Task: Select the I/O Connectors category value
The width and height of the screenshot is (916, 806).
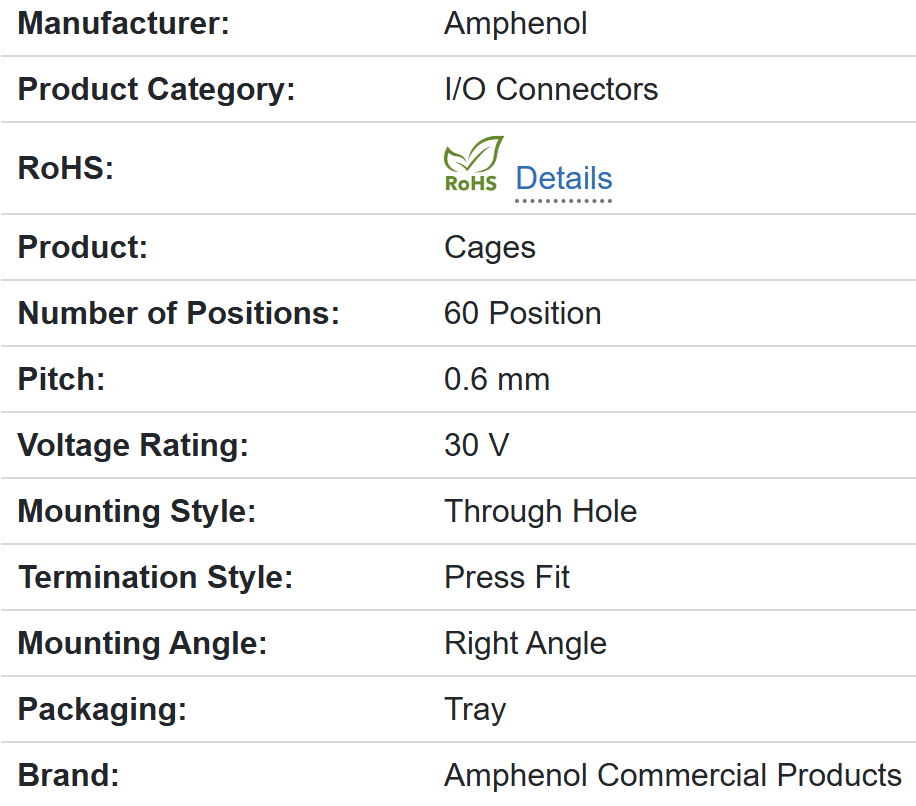Action: (551, 89)
